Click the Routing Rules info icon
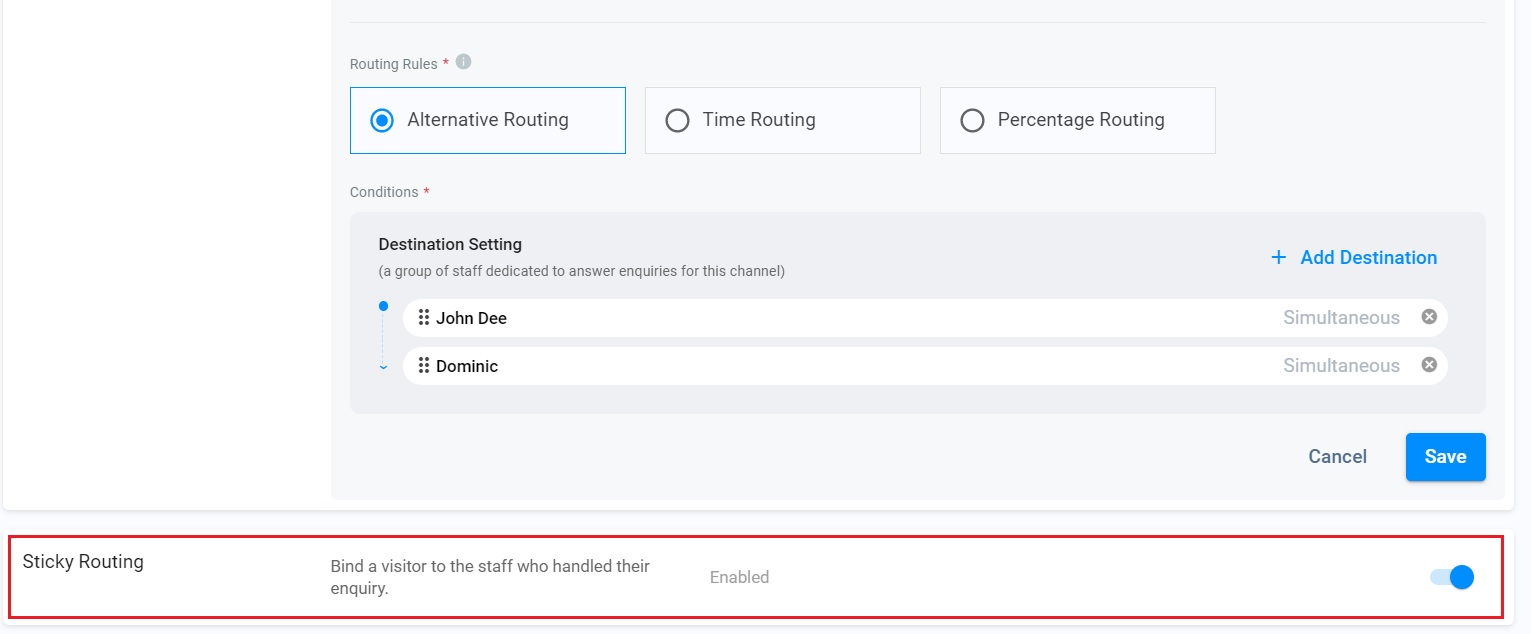The height and width of the screenshot is (634, 1531). (463, 62)
